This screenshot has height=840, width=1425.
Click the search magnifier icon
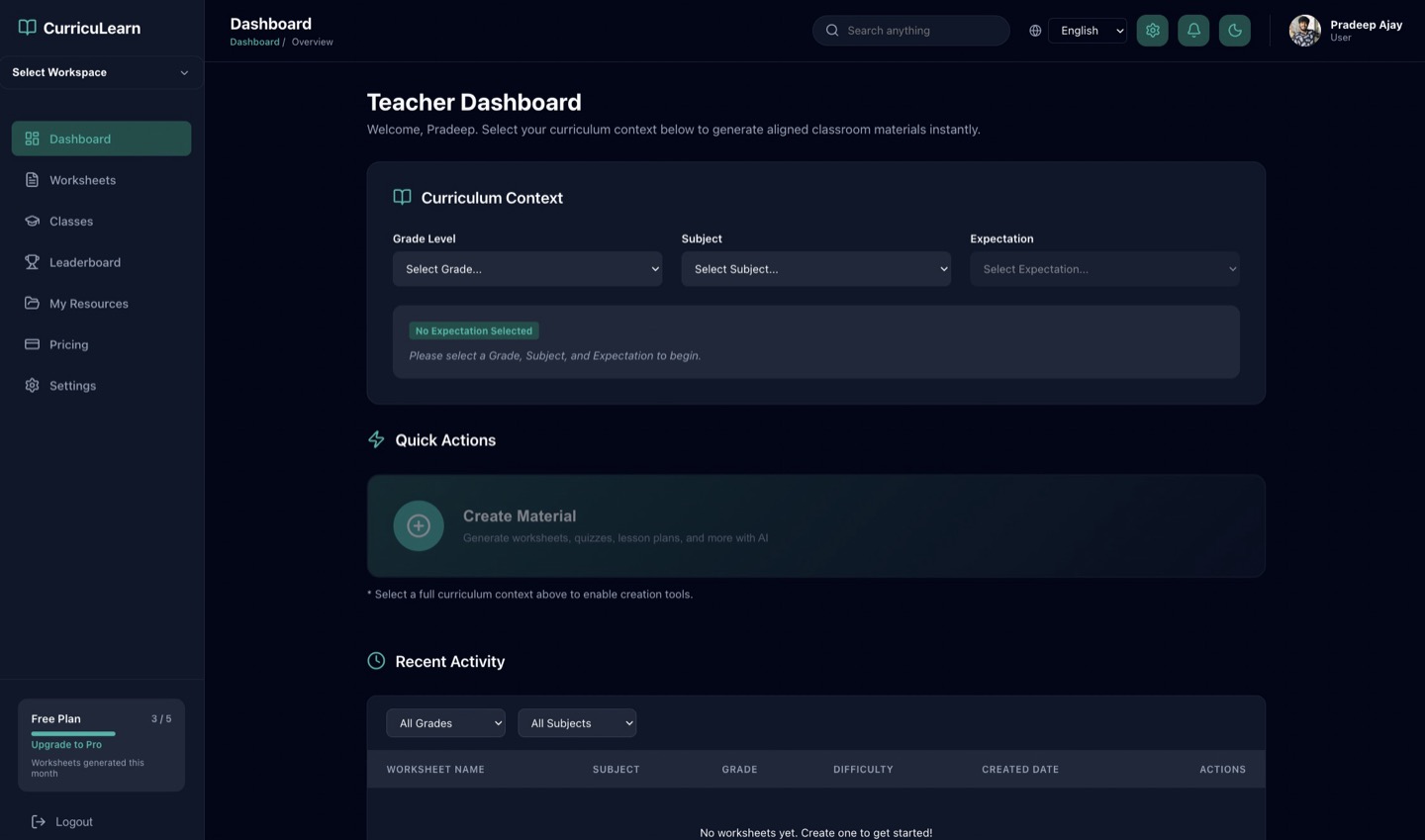832,31
